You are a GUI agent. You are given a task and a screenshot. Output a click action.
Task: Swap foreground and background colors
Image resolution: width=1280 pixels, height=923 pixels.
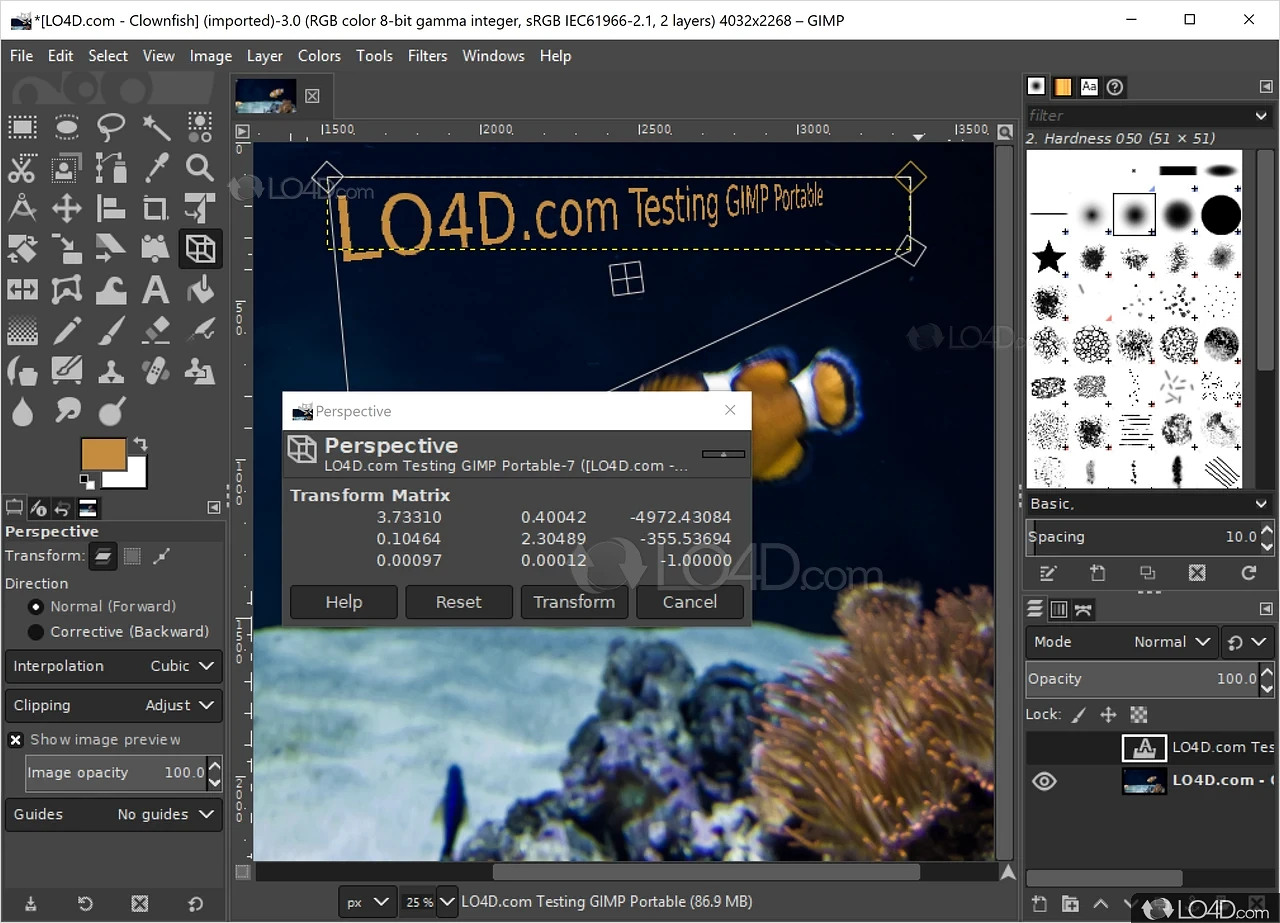point(140,443)
